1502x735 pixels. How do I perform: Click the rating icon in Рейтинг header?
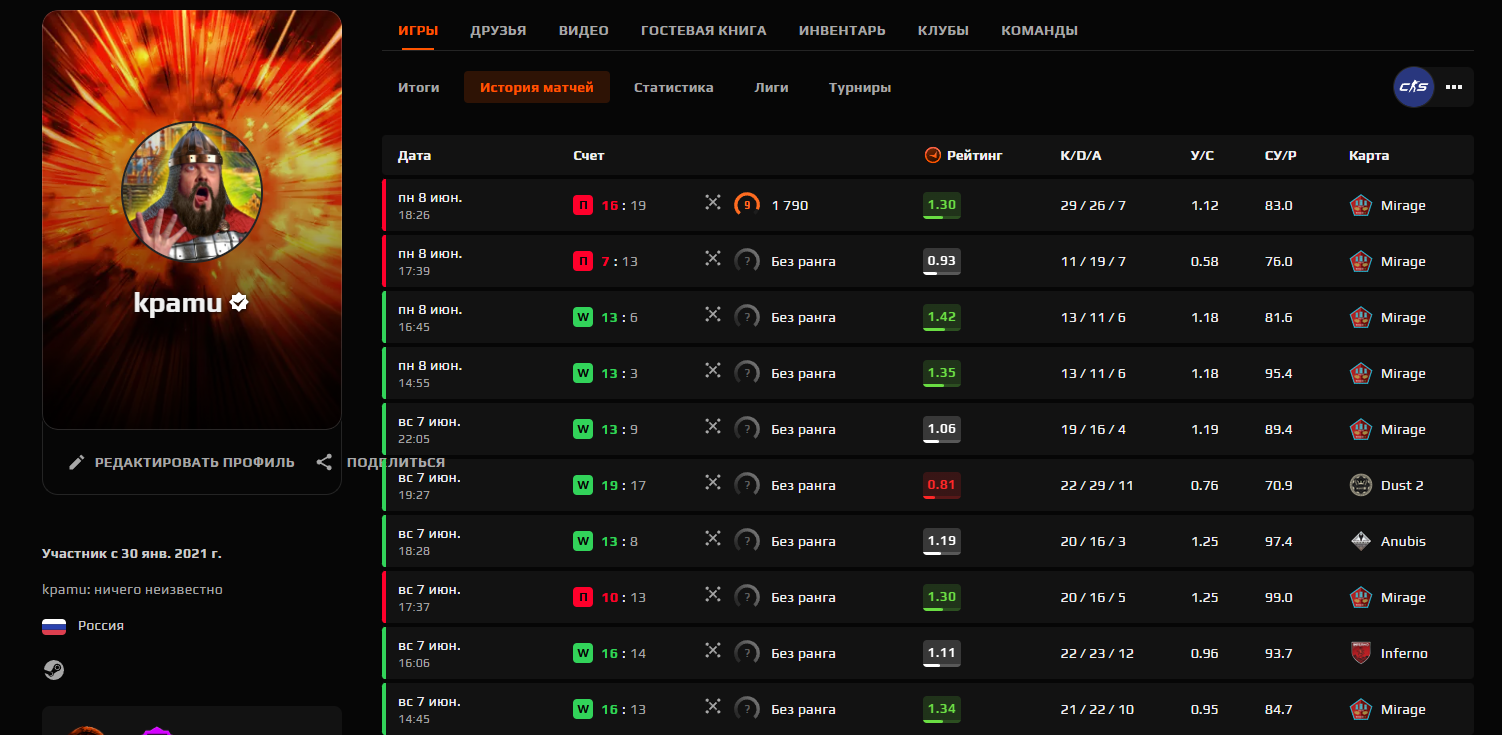[x=933, y=155]
